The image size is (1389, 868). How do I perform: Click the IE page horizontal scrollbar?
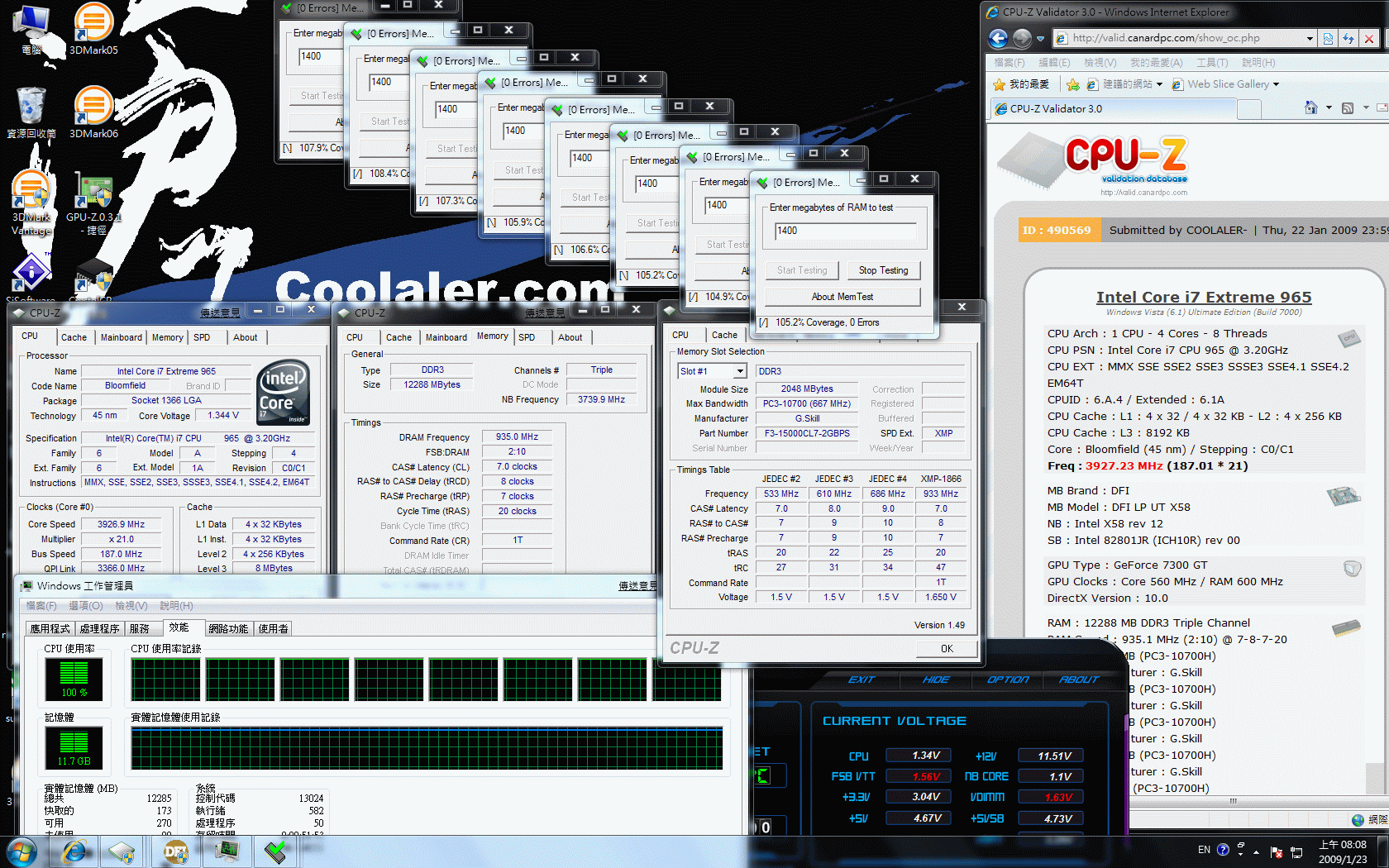pyautogui.click(x=1233, y=801)
